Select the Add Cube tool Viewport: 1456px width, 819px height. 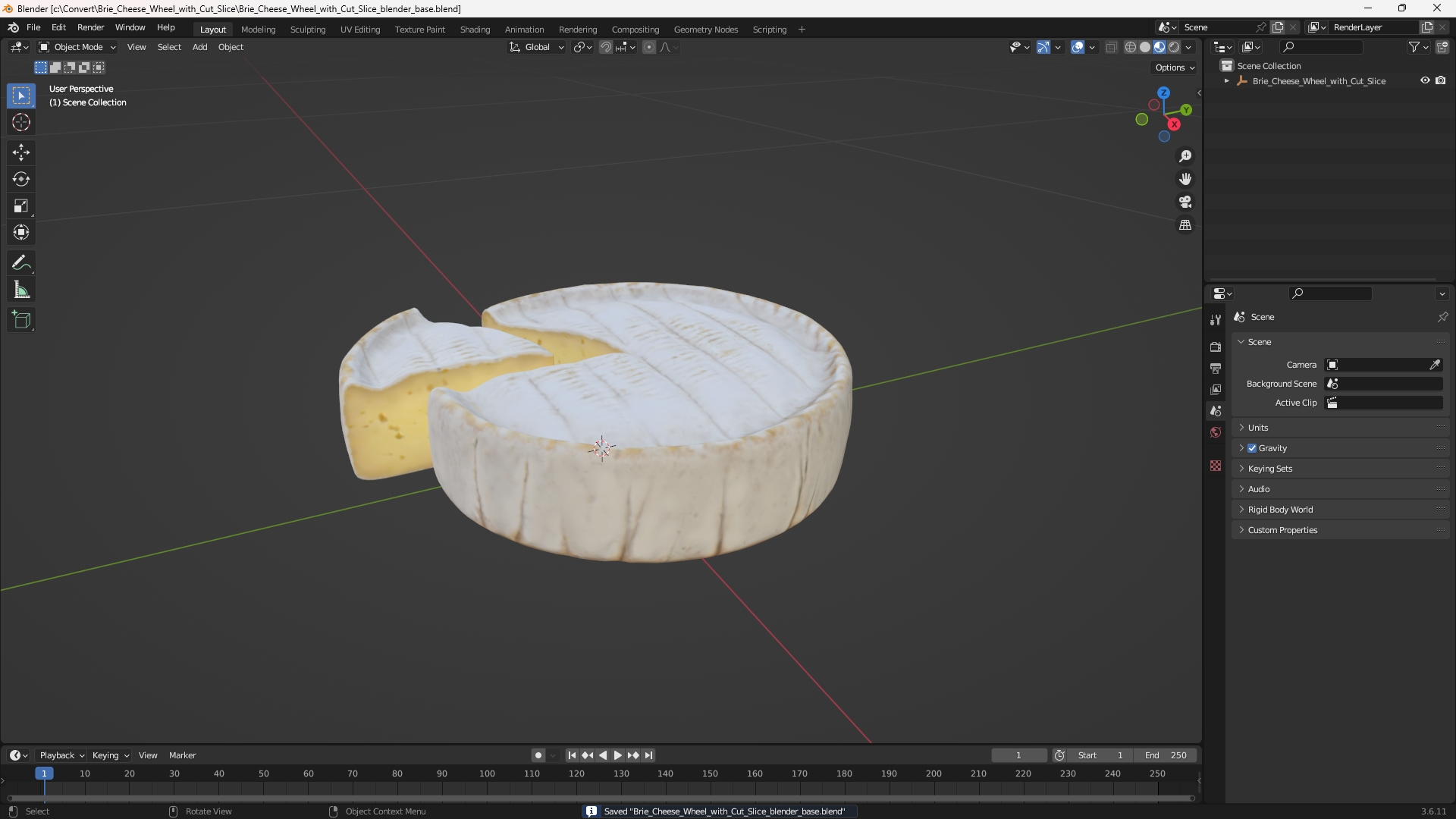[x=21, y=320]
